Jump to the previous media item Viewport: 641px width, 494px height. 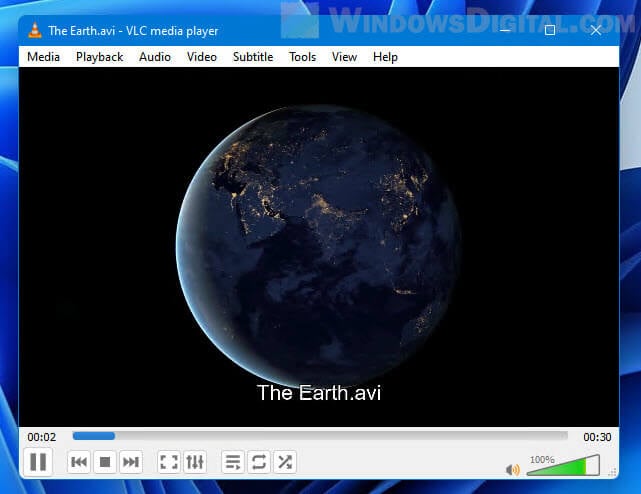[x=78, y=462]
